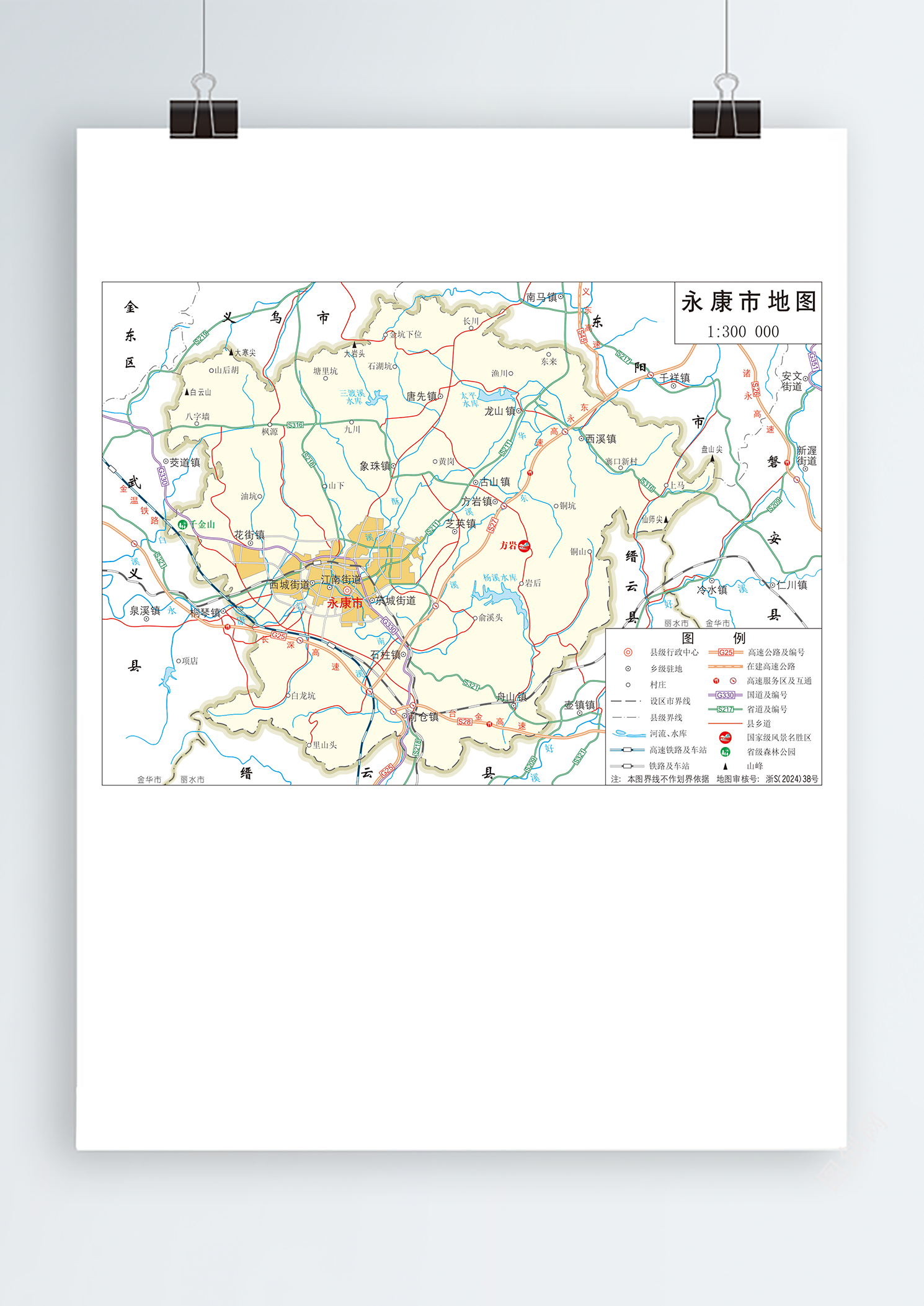Click the ordinary railway symbol in legend
Viewport: 924px width, 1306px height.
point(627,766)
